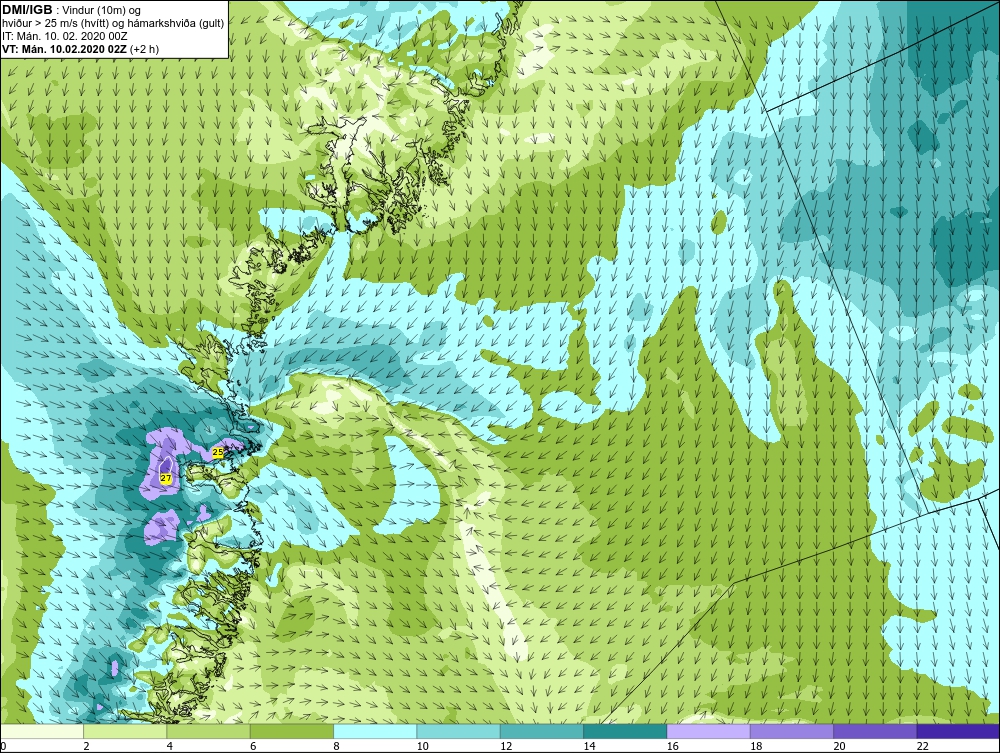Click the DMI/IGB title text
Image resolution: width=1000 pixels, height=753 pixels.
(x=27, y=10)
